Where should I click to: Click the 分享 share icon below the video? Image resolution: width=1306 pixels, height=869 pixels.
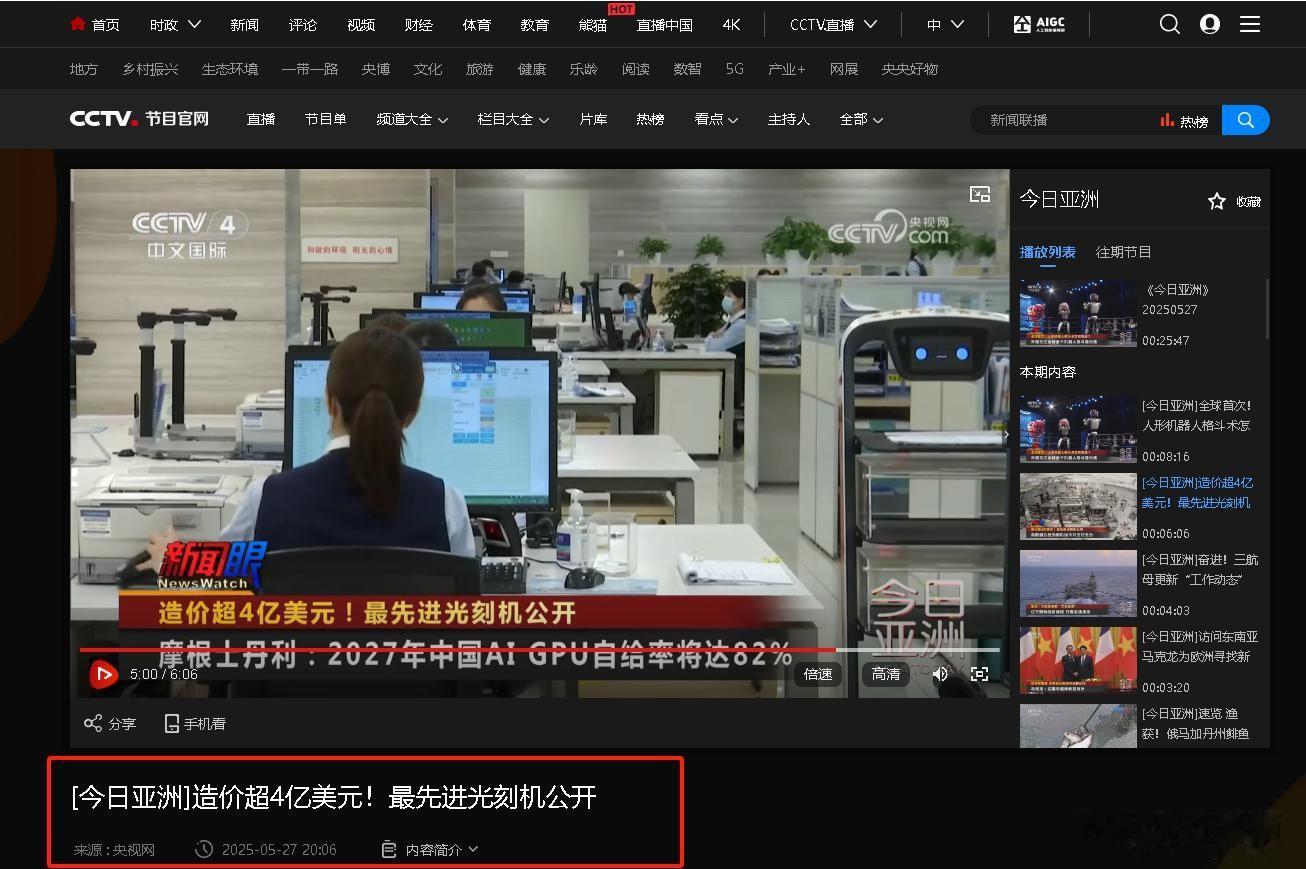93,723
